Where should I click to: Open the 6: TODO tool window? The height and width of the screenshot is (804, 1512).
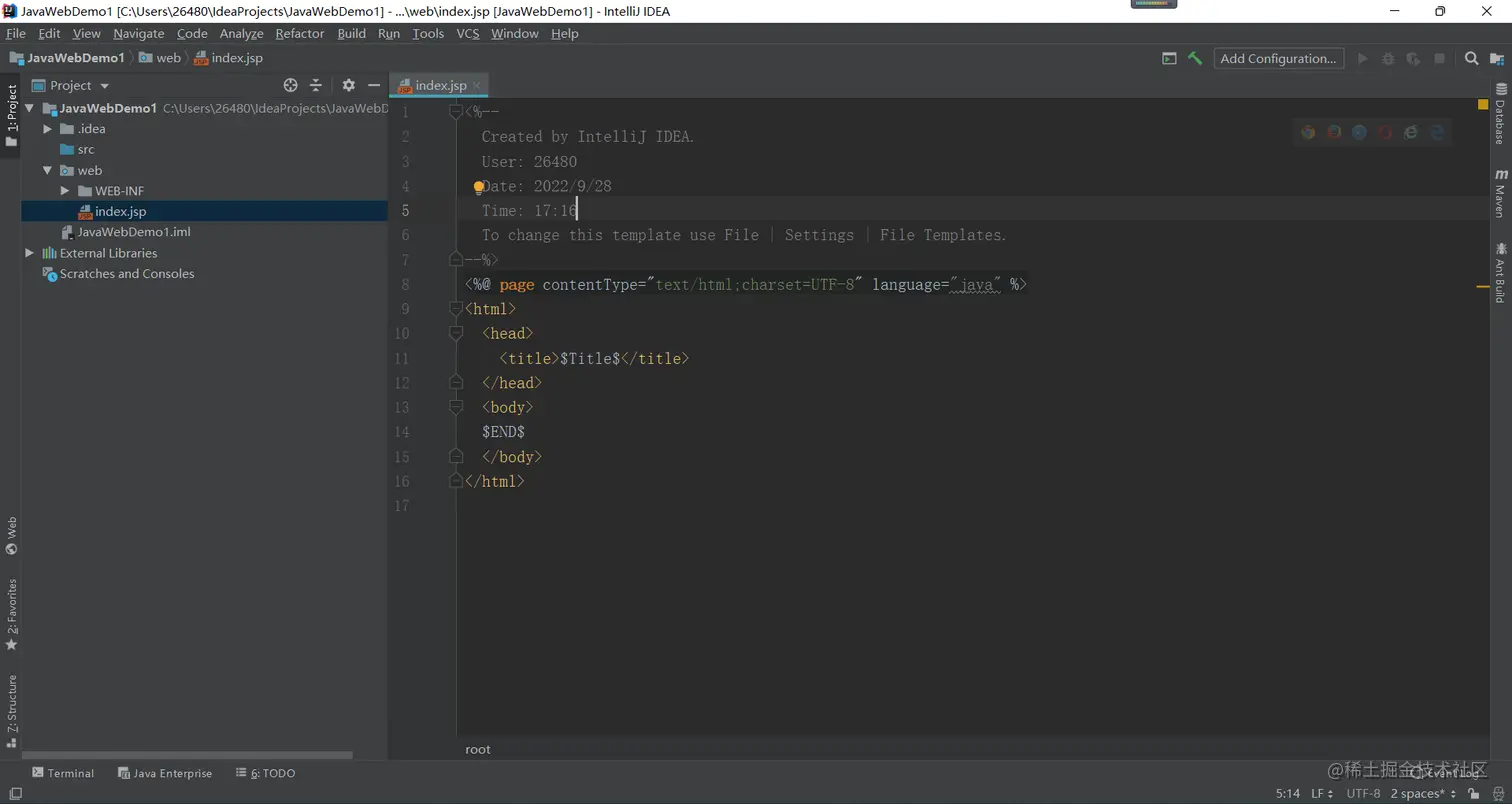266,773
